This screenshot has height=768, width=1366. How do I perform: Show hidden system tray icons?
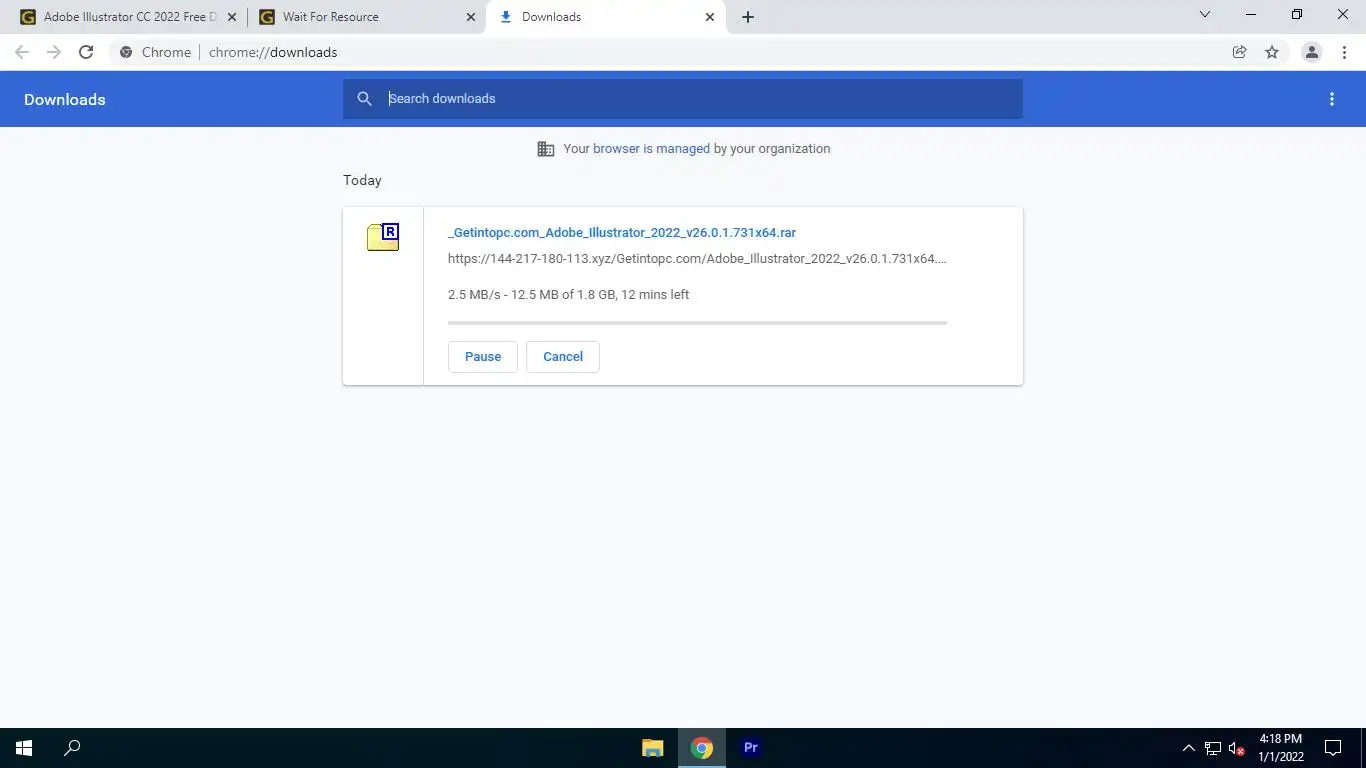(x=1188, y=748)
